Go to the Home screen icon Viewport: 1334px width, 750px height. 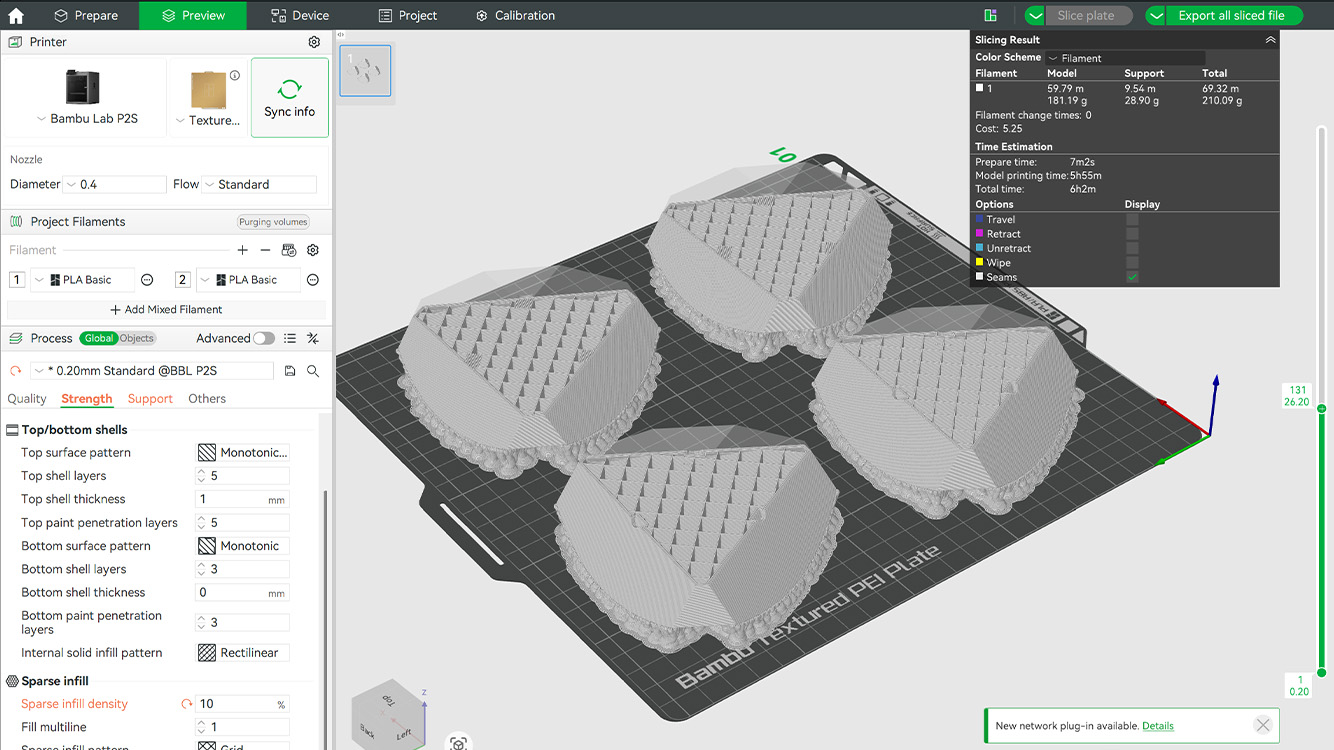(16, 15)
